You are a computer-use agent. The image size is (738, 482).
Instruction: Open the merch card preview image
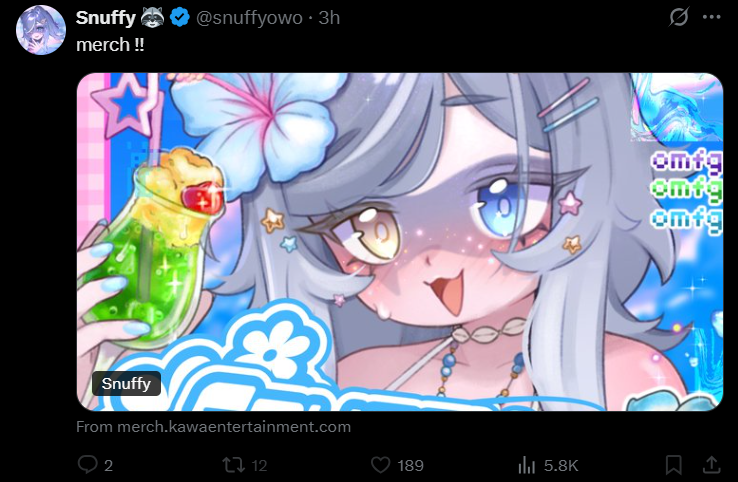pyautogui.click(x=400, y=241)
